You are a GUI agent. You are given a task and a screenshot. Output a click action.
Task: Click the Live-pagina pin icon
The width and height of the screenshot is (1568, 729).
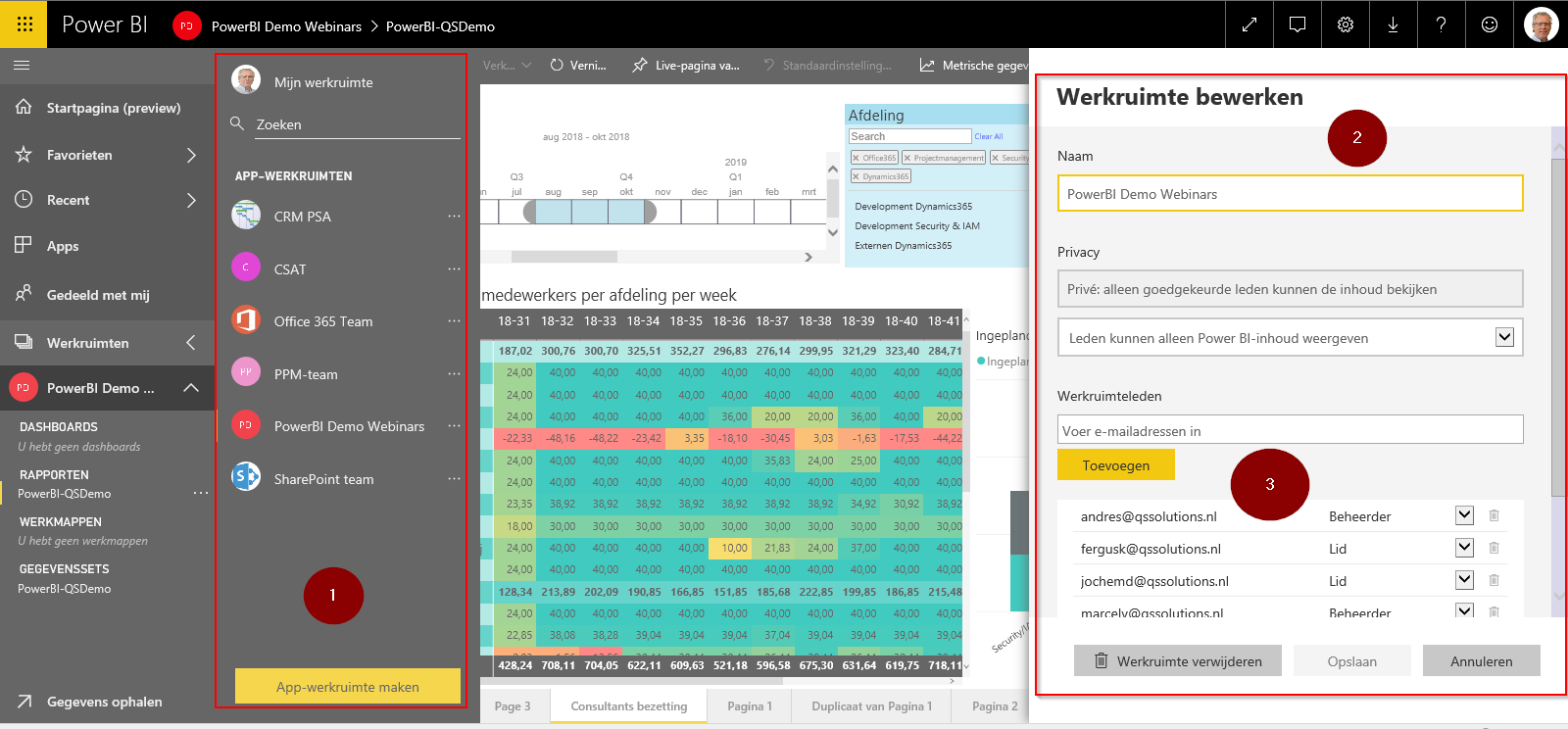640,65
